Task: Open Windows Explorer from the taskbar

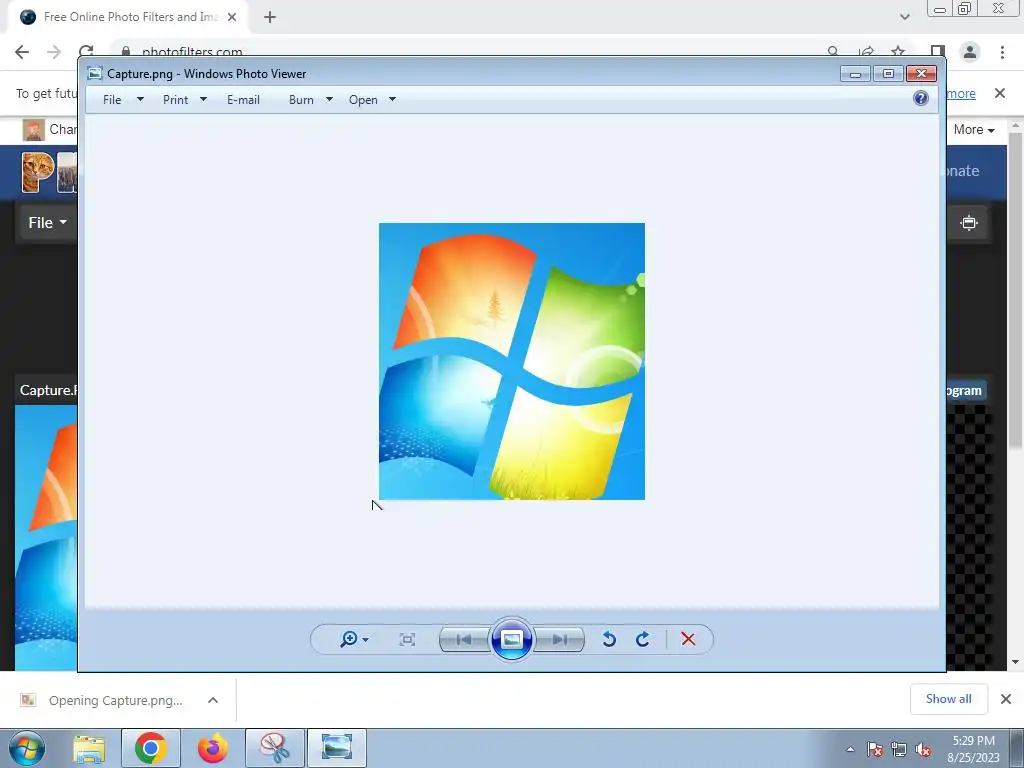Action: coord(89,748)
